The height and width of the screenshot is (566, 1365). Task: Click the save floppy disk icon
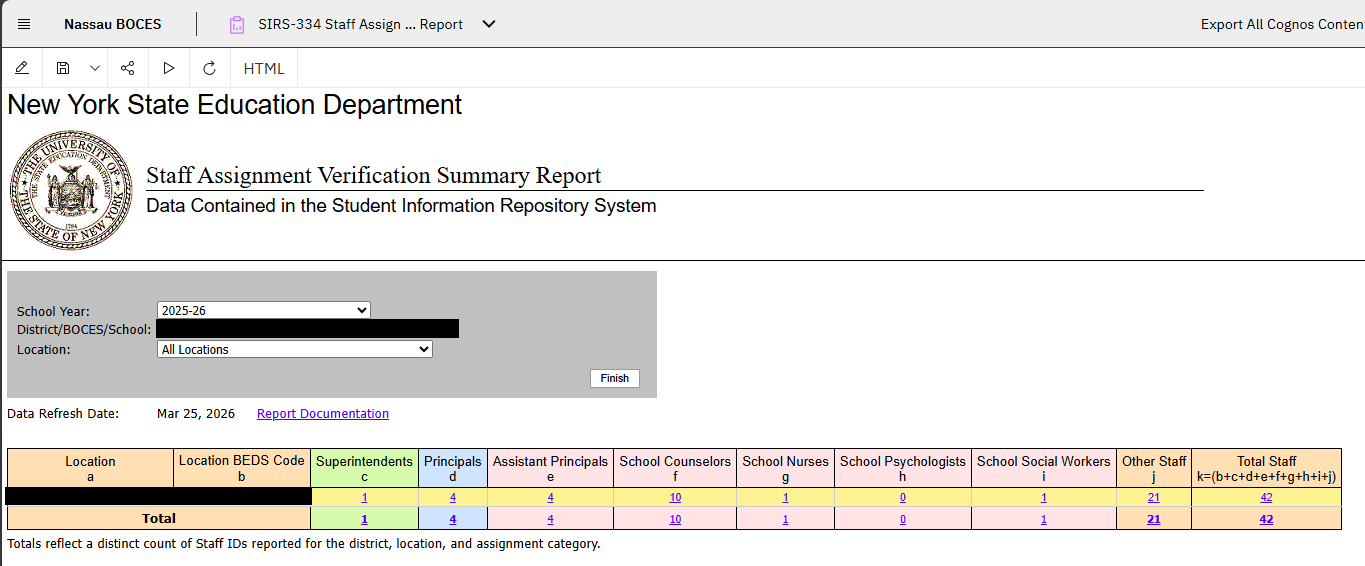63,68
